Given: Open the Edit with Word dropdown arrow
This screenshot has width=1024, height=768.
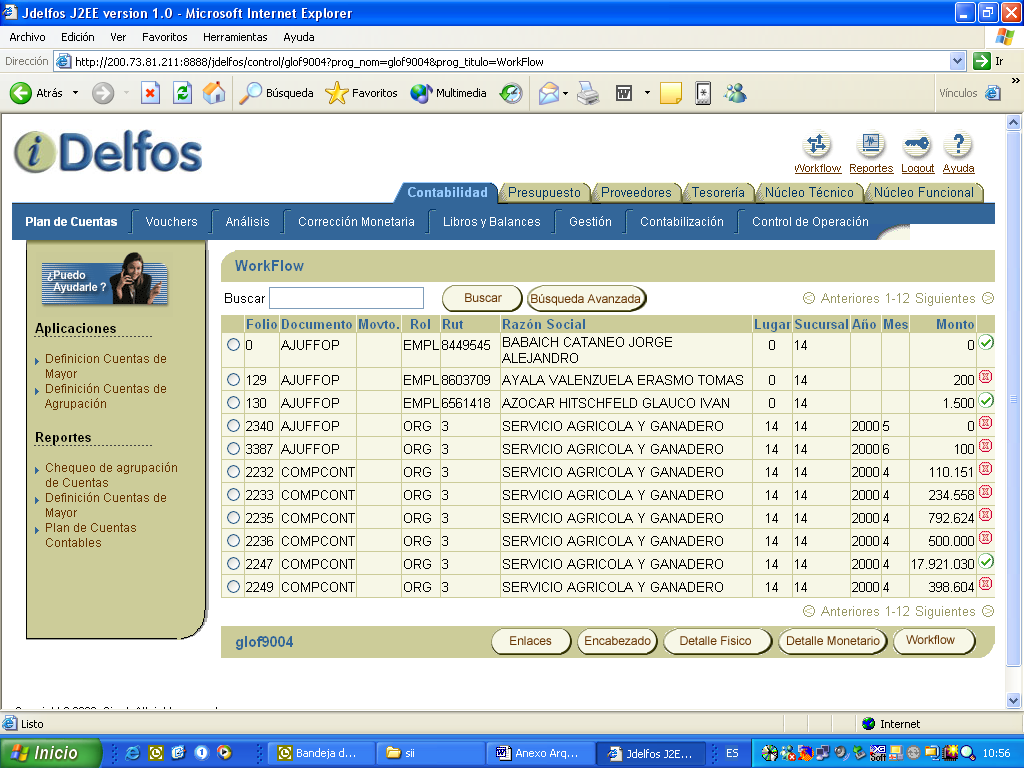Looking at the screenshot, I should coord(647,93).
